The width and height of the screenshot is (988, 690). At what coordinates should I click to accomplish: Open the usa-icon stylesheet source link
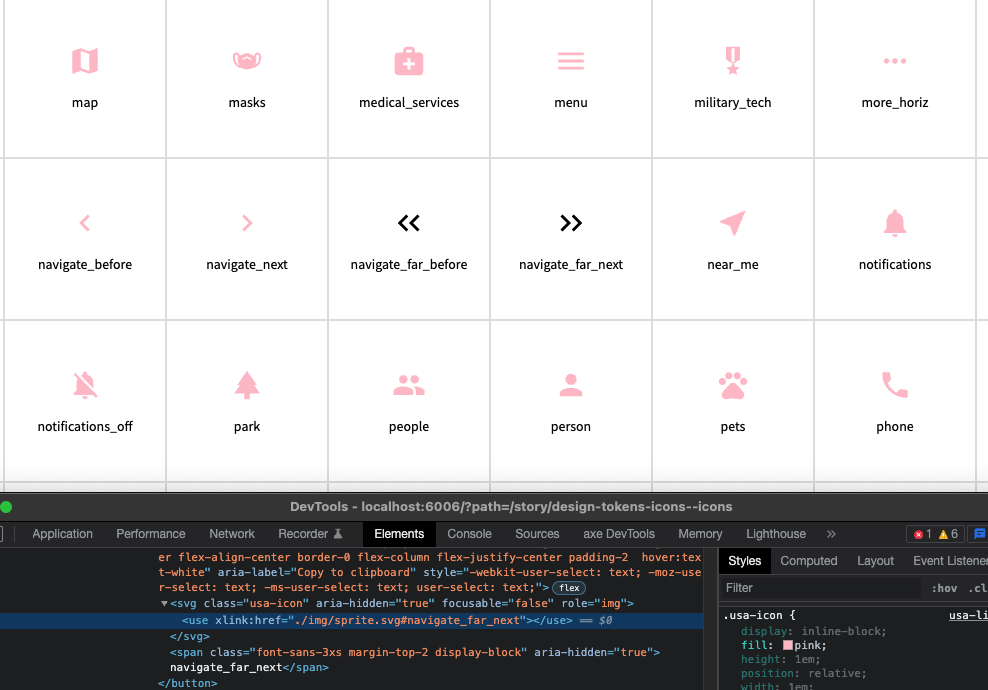968,616
